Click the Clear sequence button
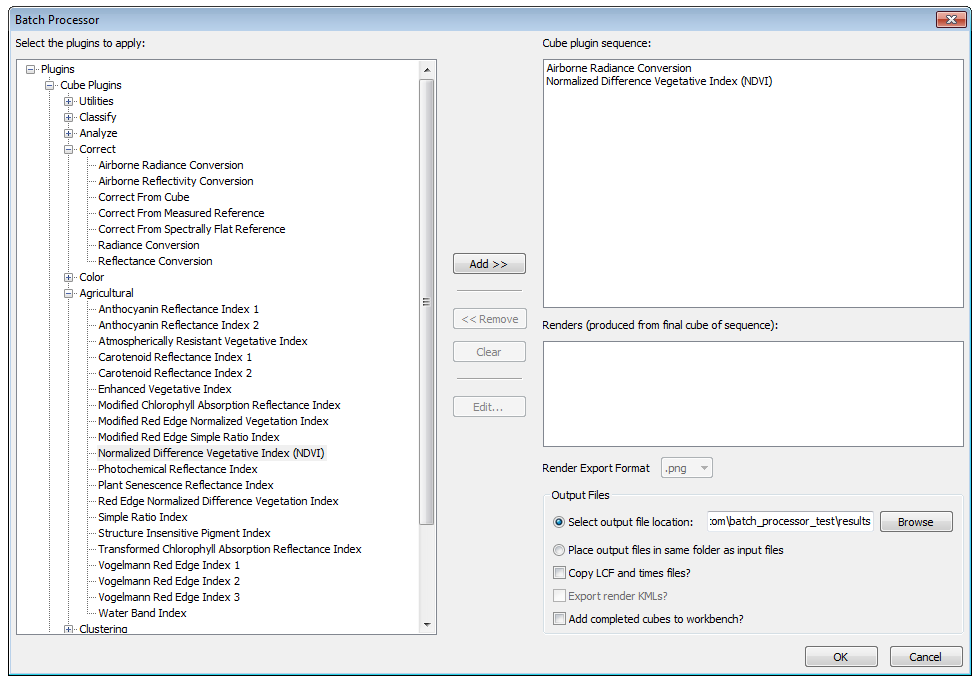This screenshot has width=978, height=686. [x=489, y=352]
